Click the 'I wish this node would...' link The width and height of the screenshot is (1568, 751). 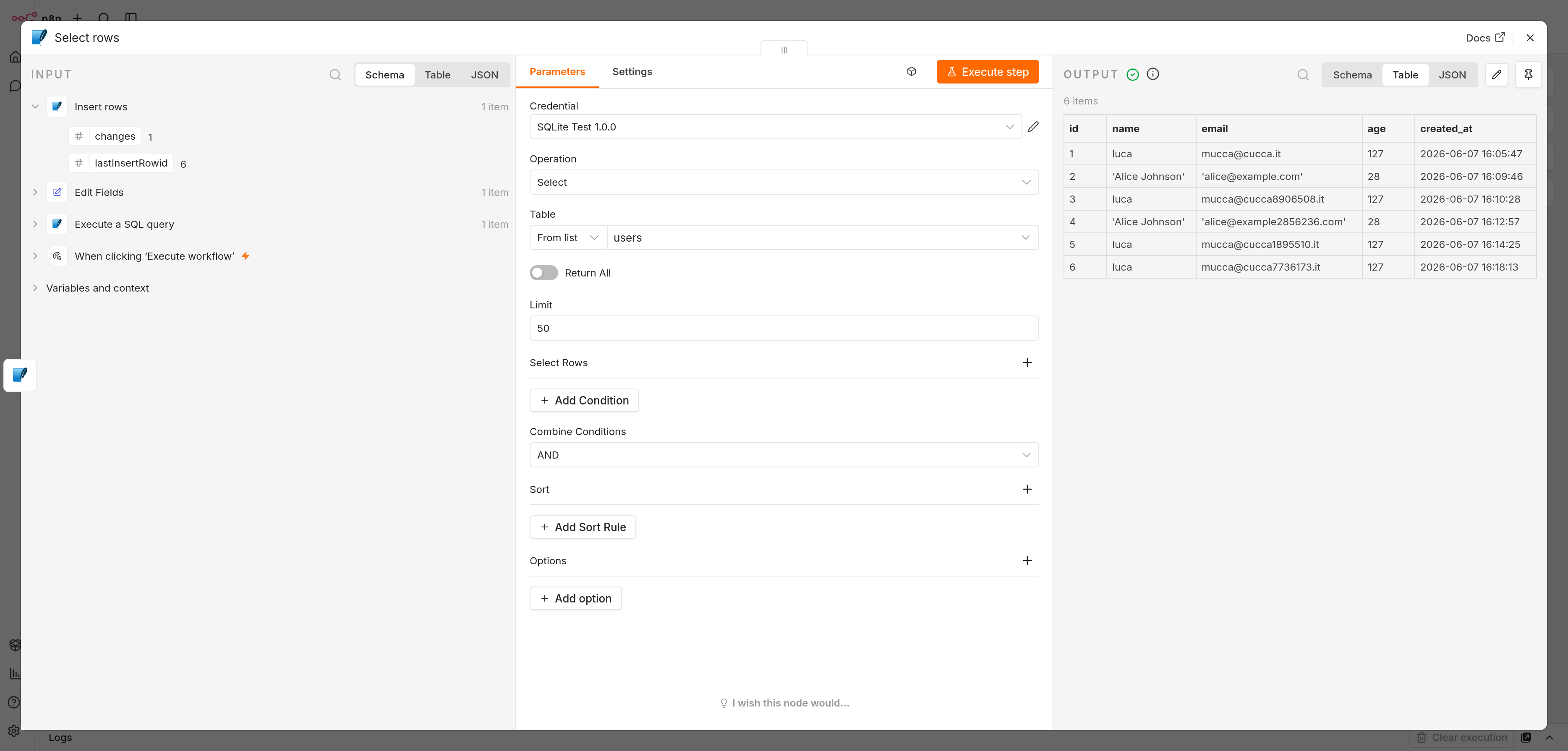784,703
